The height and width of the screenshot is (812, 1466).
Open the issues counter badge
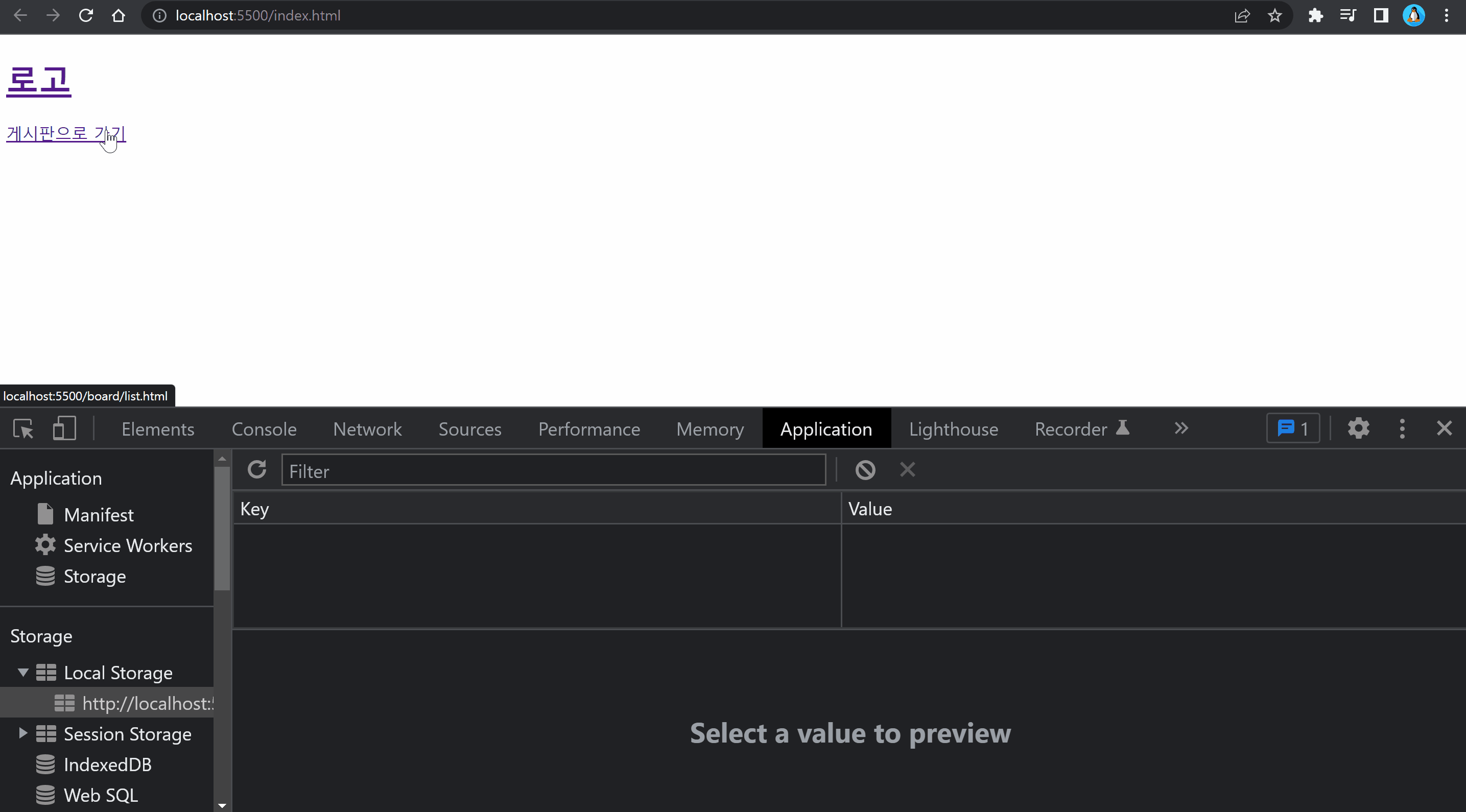[x=1292, y=428]
